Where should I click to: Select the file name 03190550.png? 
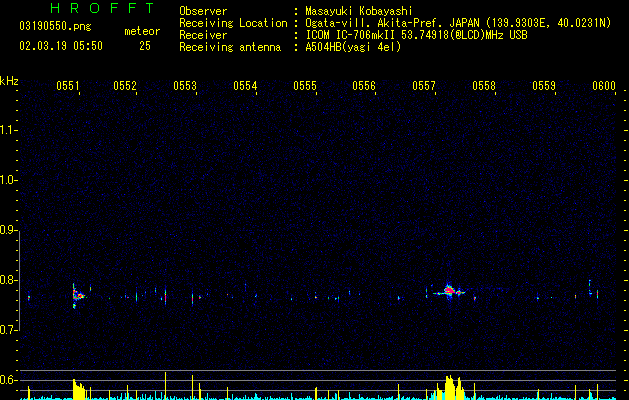55,26
